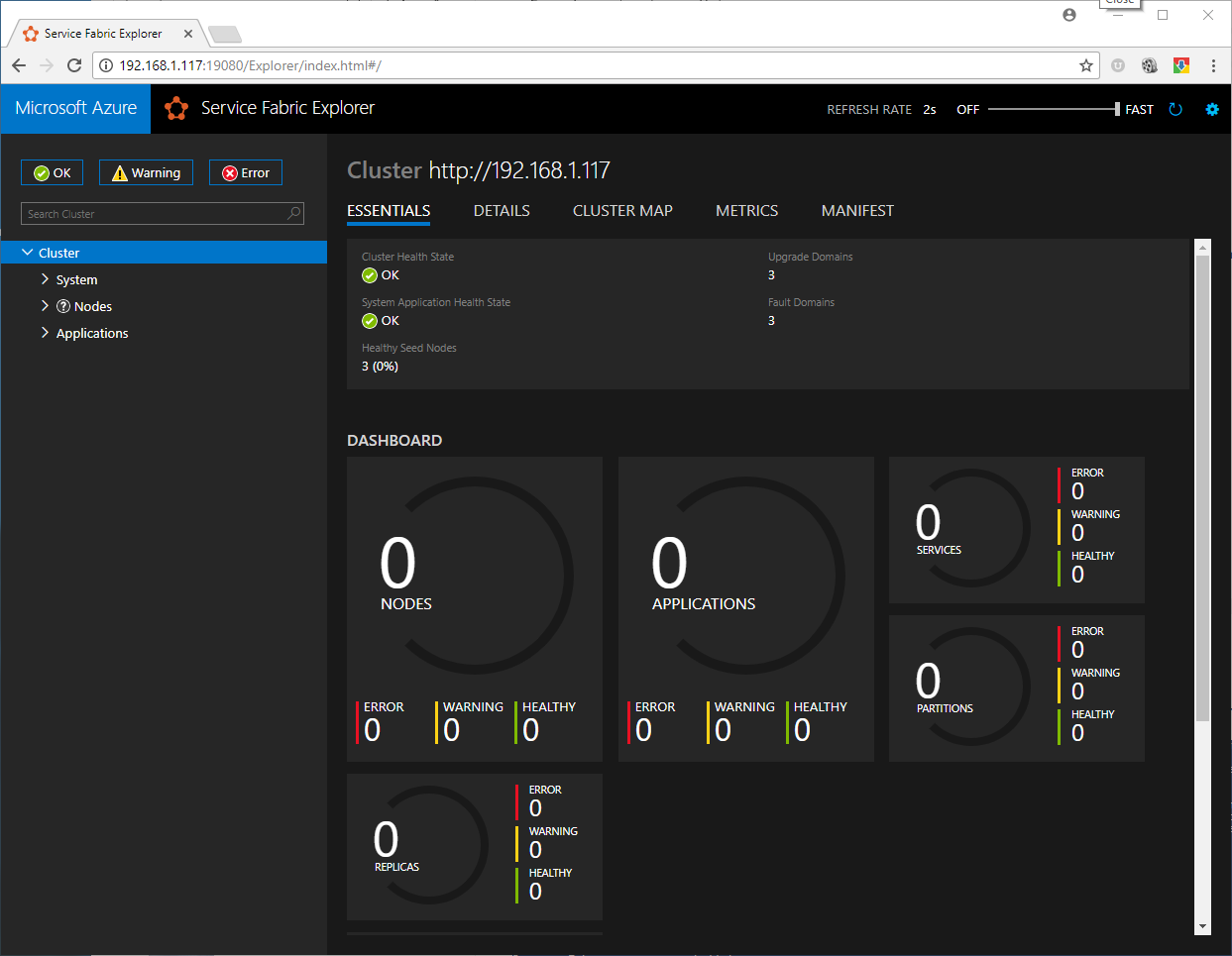Expand the System tree node
The width and height of the screenshot is (1232, 956).
[x=45, y=279]
